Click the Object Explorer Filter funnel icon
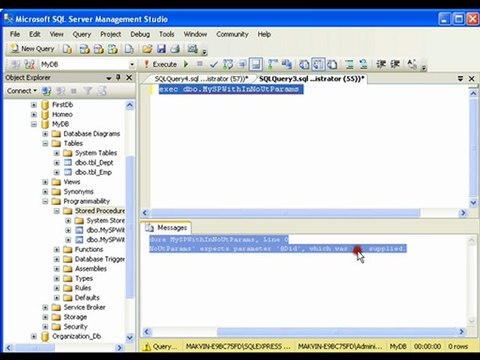This screenshot has height=360, width=480. [x=88, y=91]
